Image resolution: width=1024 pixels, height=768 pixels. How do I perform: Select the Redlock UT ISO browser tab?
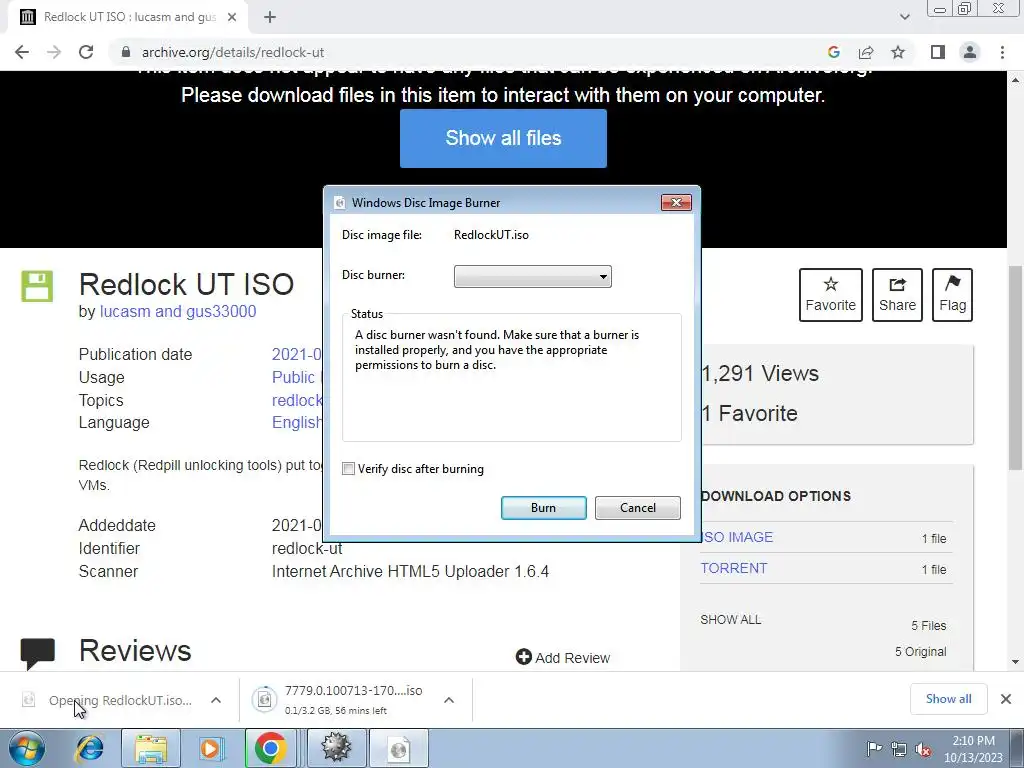(129, 17)
